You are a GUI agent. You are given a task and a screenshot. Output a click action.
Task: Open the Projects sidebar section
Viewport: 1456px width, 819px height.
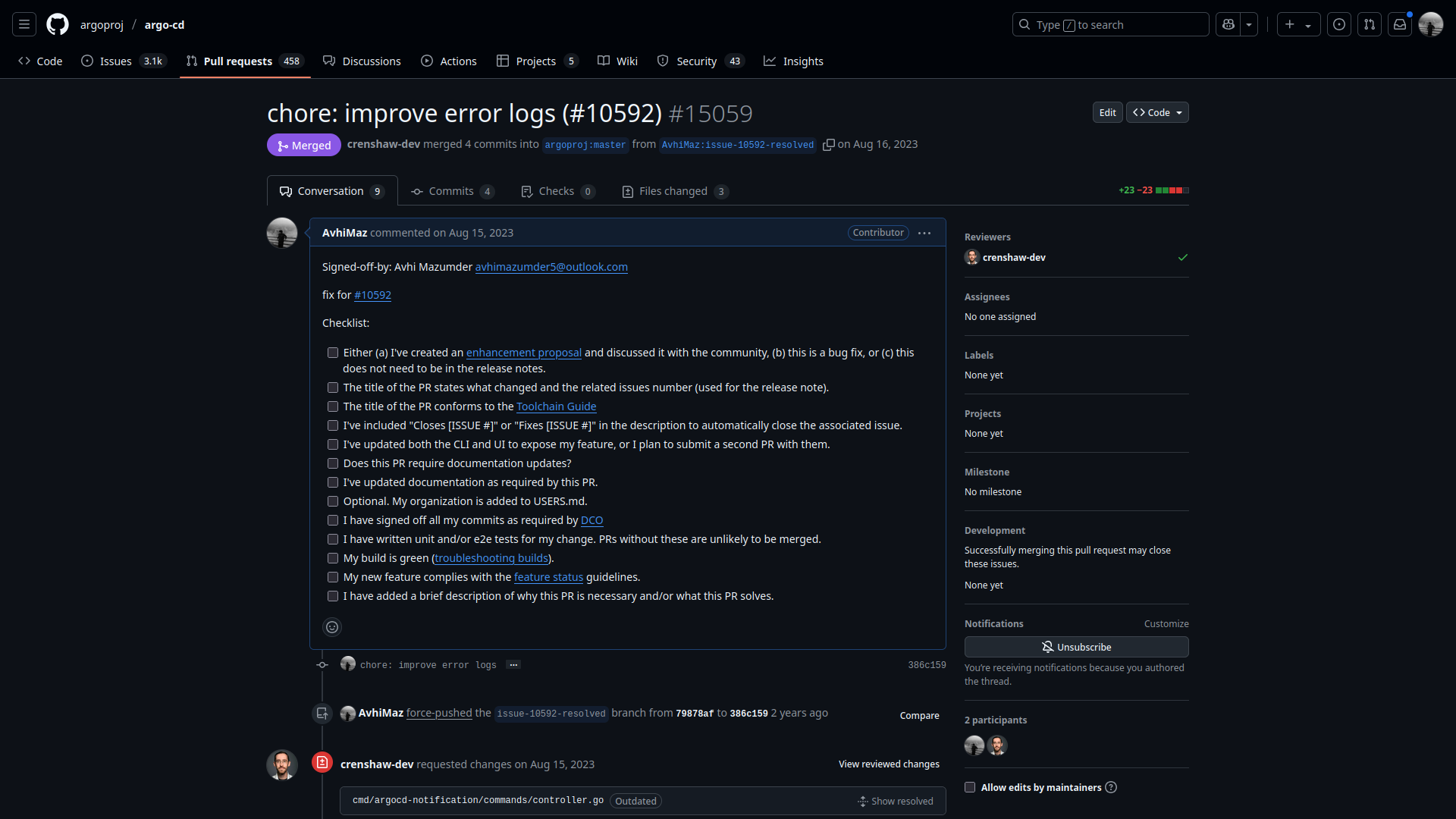click(x=983, y=414)
